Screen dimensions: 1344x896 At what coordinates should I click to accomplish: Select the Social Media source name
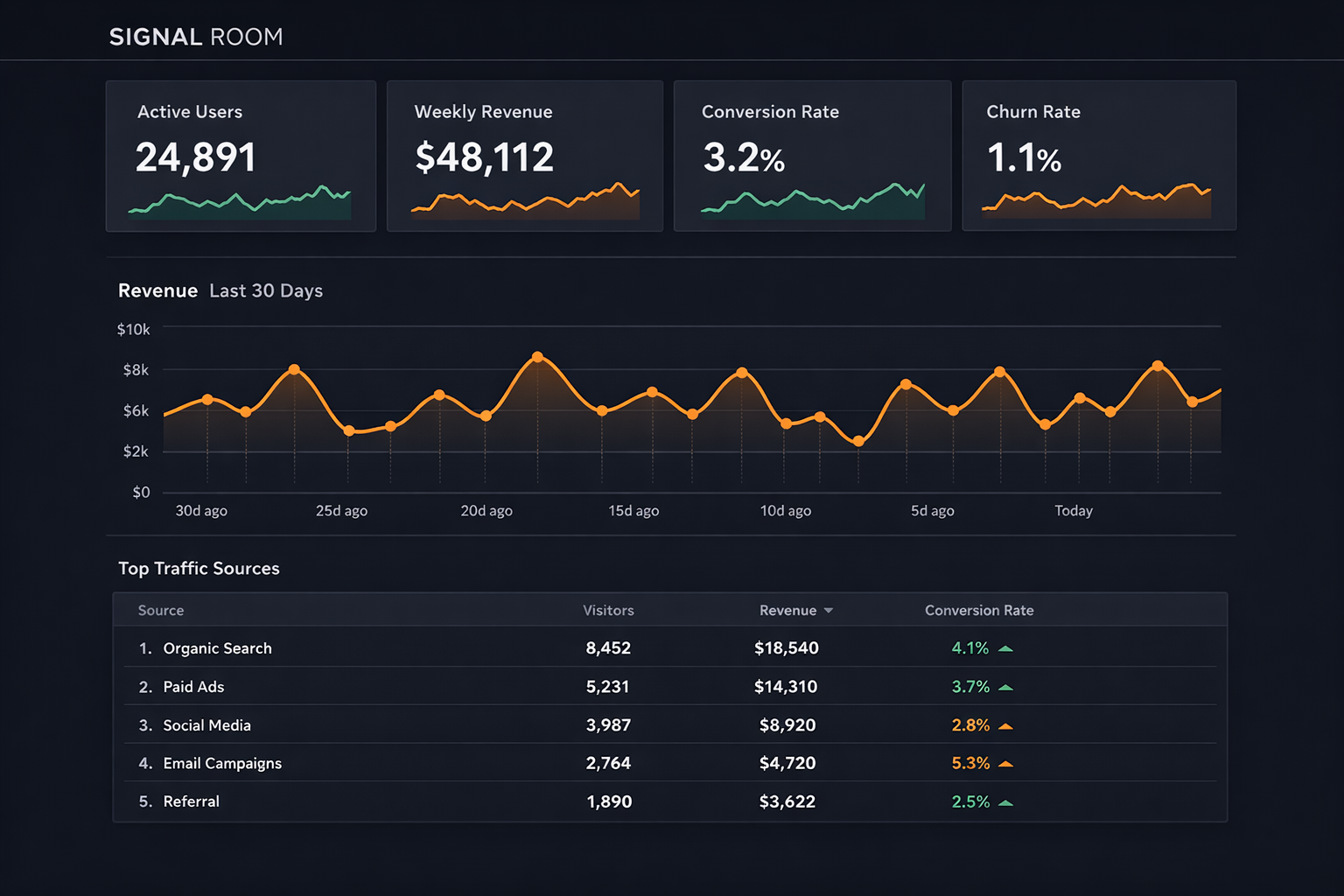(206, 725)
